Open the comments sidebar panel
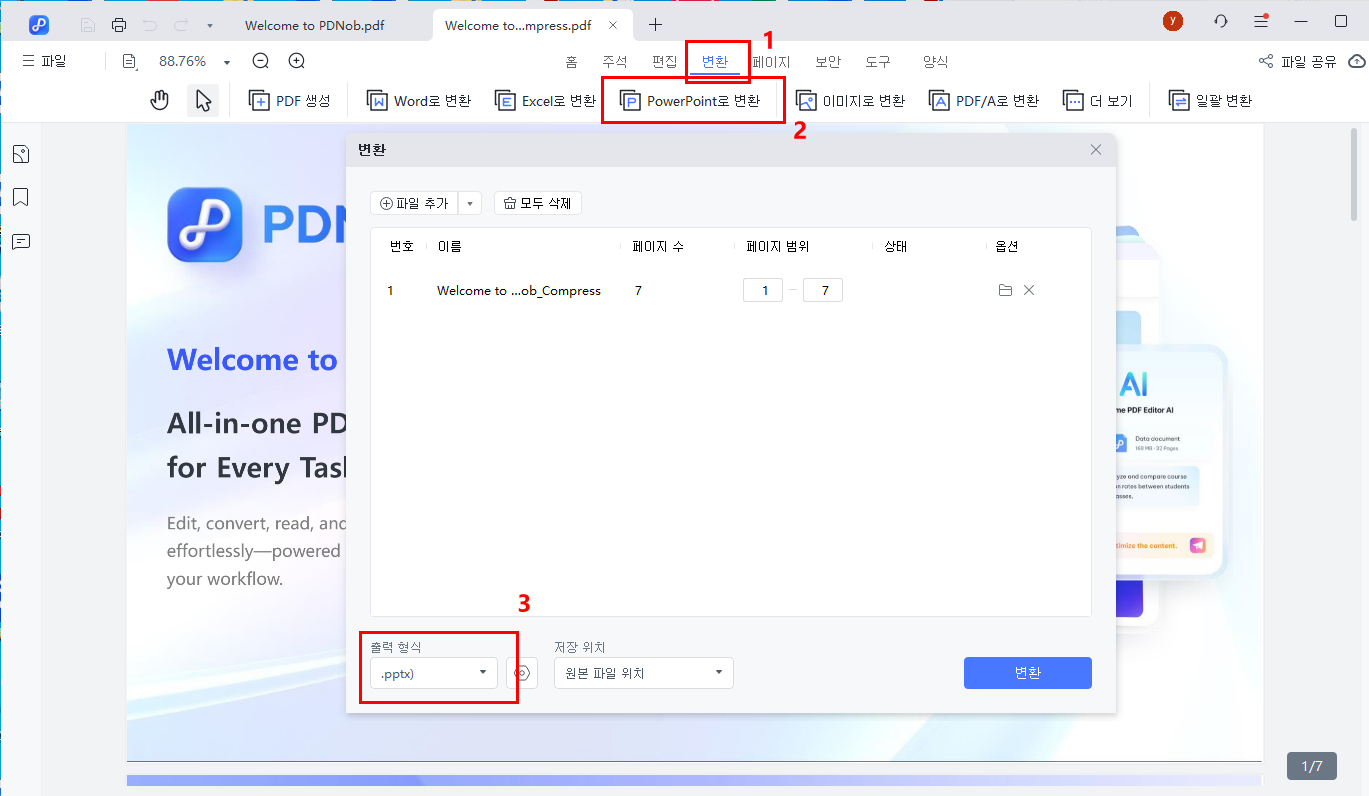The width and height of the screenshot is (1369, 796). point(20,241)
